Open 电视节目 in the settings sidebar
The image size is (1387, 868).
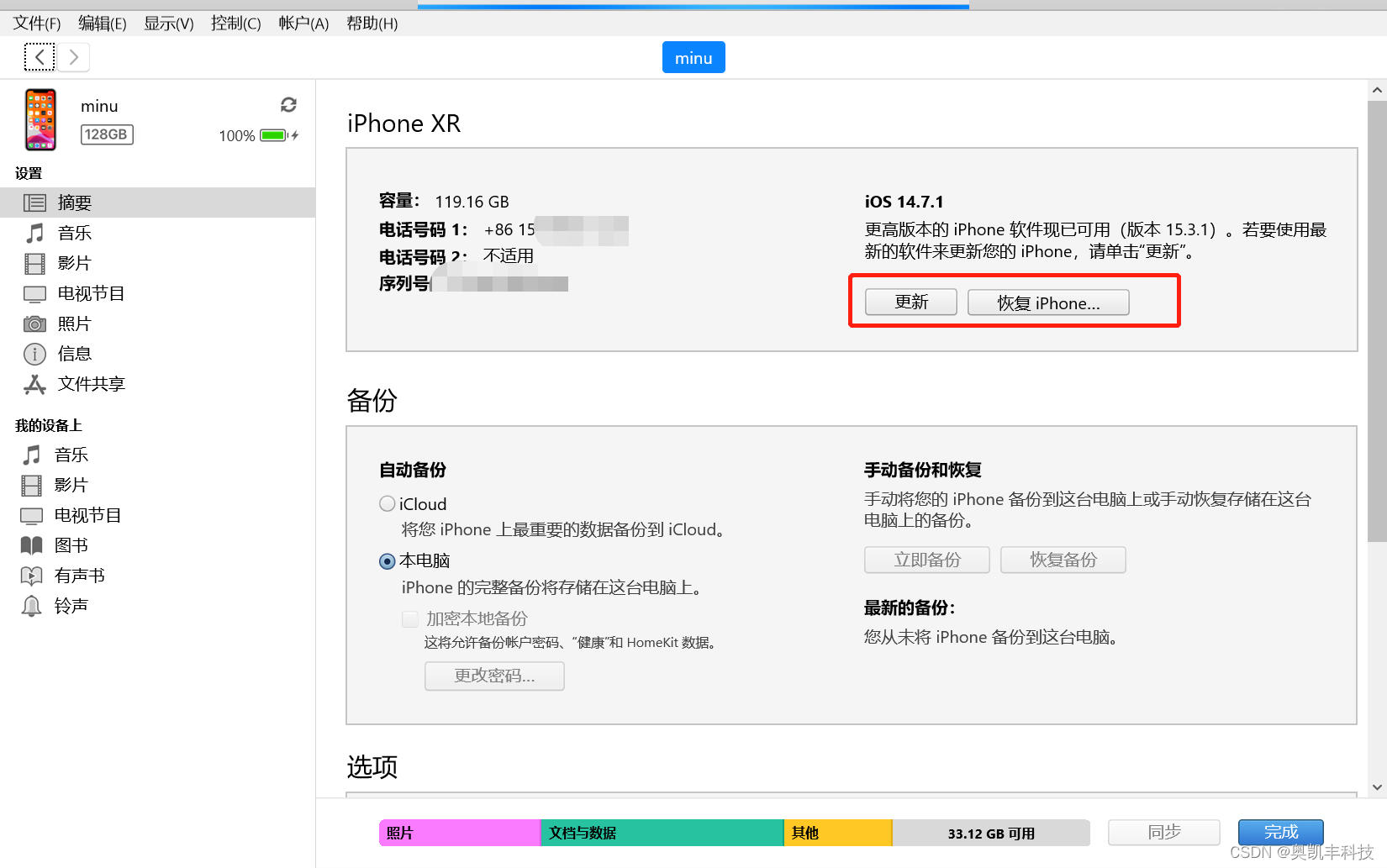click(x=90, y=293)
